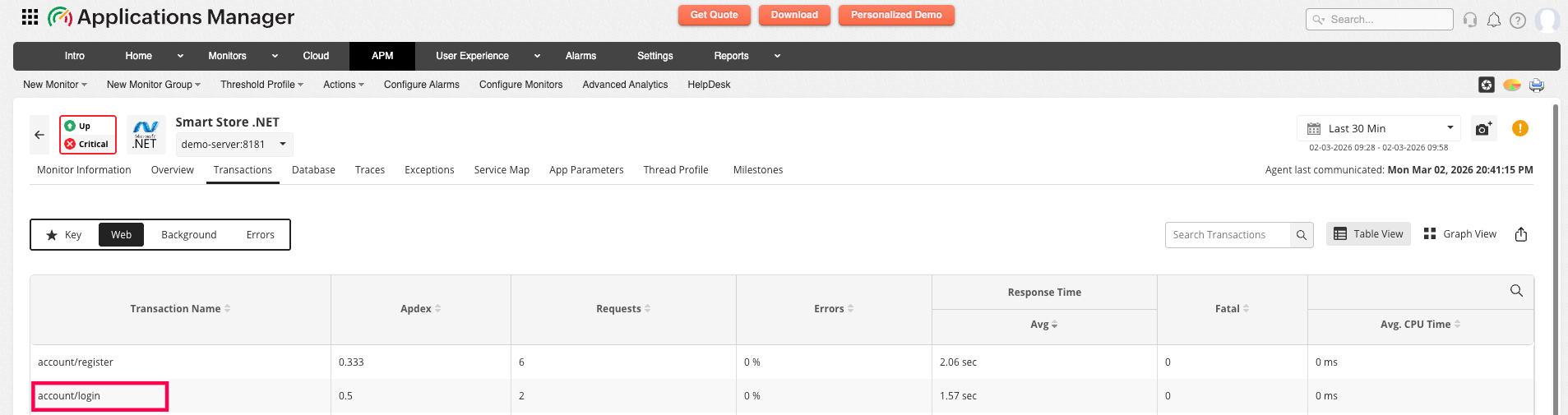Open the notifications bell icon
This screenshot has width=1568, height=415.
(1494, 20)
